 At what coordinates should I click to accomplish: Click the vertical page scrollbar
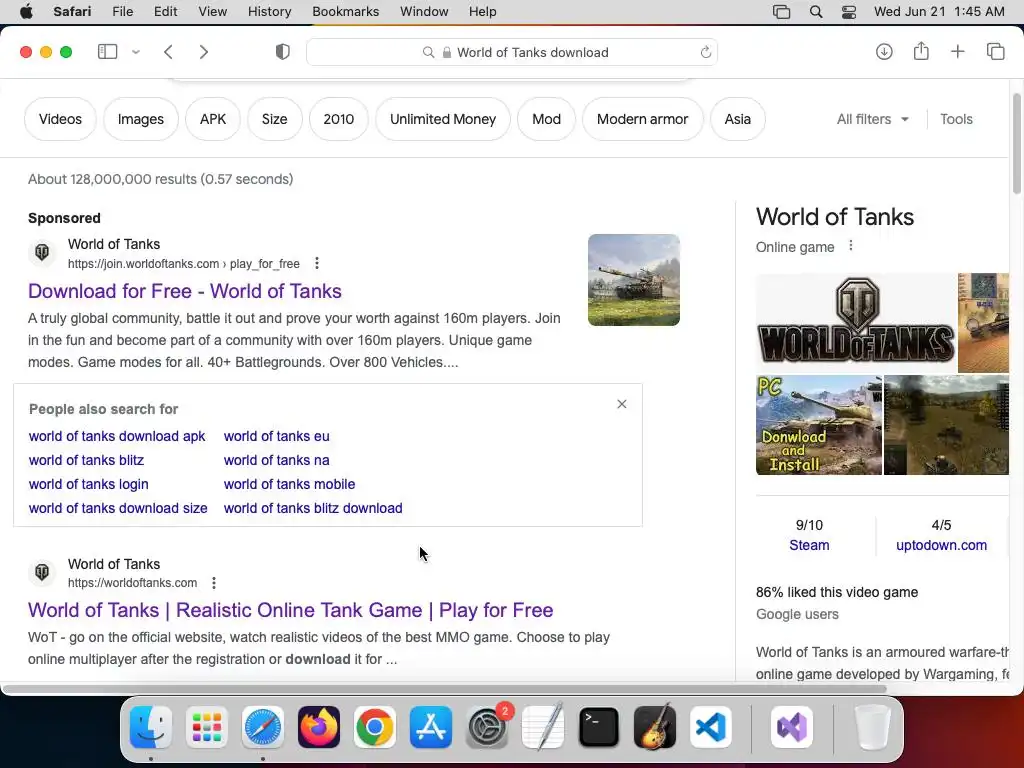tap(1016, 144)
